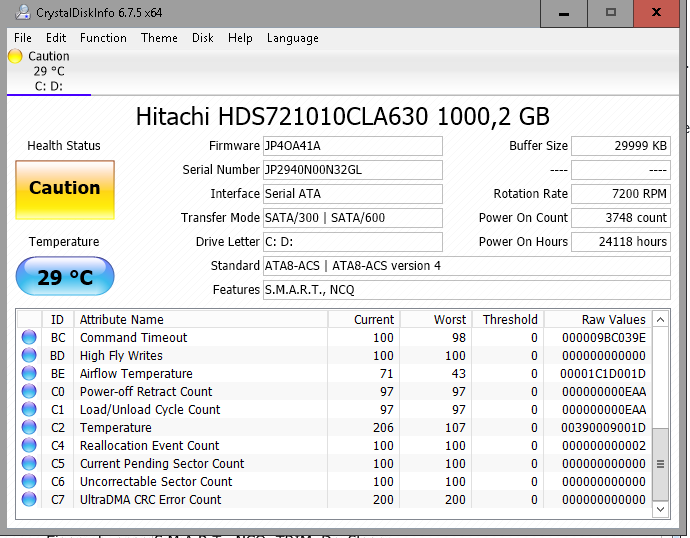Open the Language menu
The width and height of the screenshot is (690, 538).
coord(293,38)
